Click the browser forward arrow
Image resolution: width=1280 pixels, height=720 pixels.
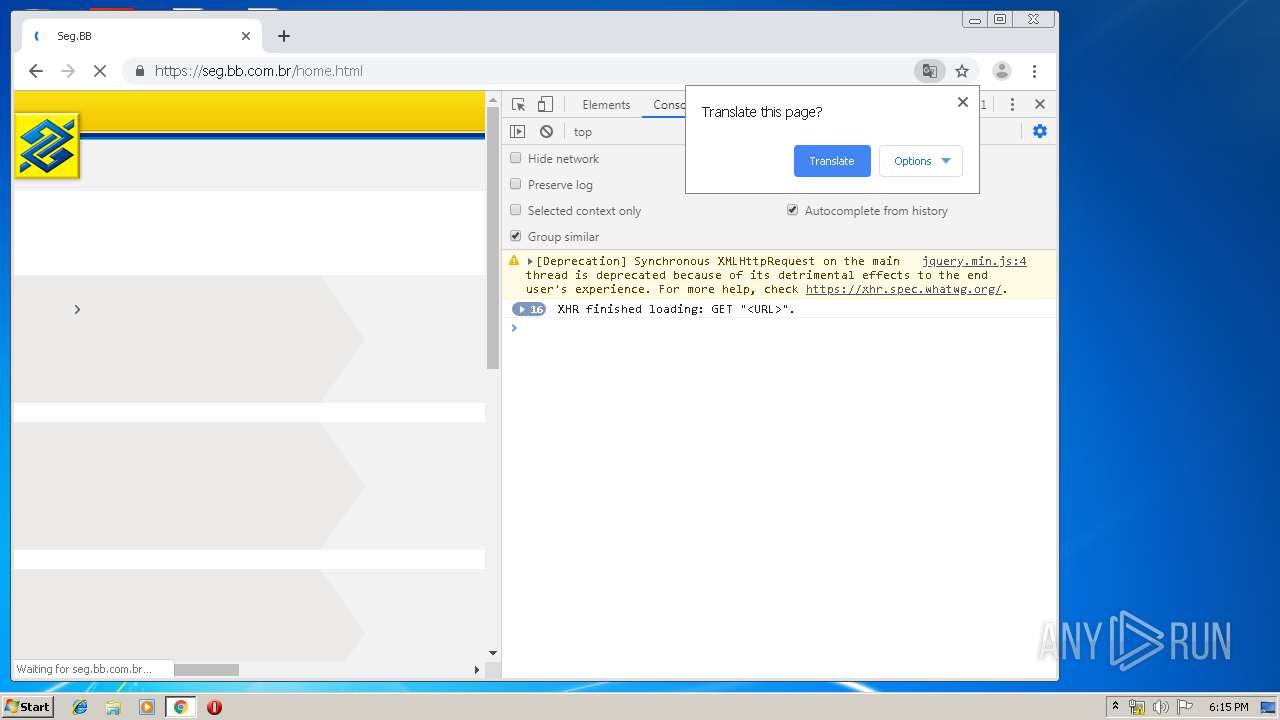(68, 71)
